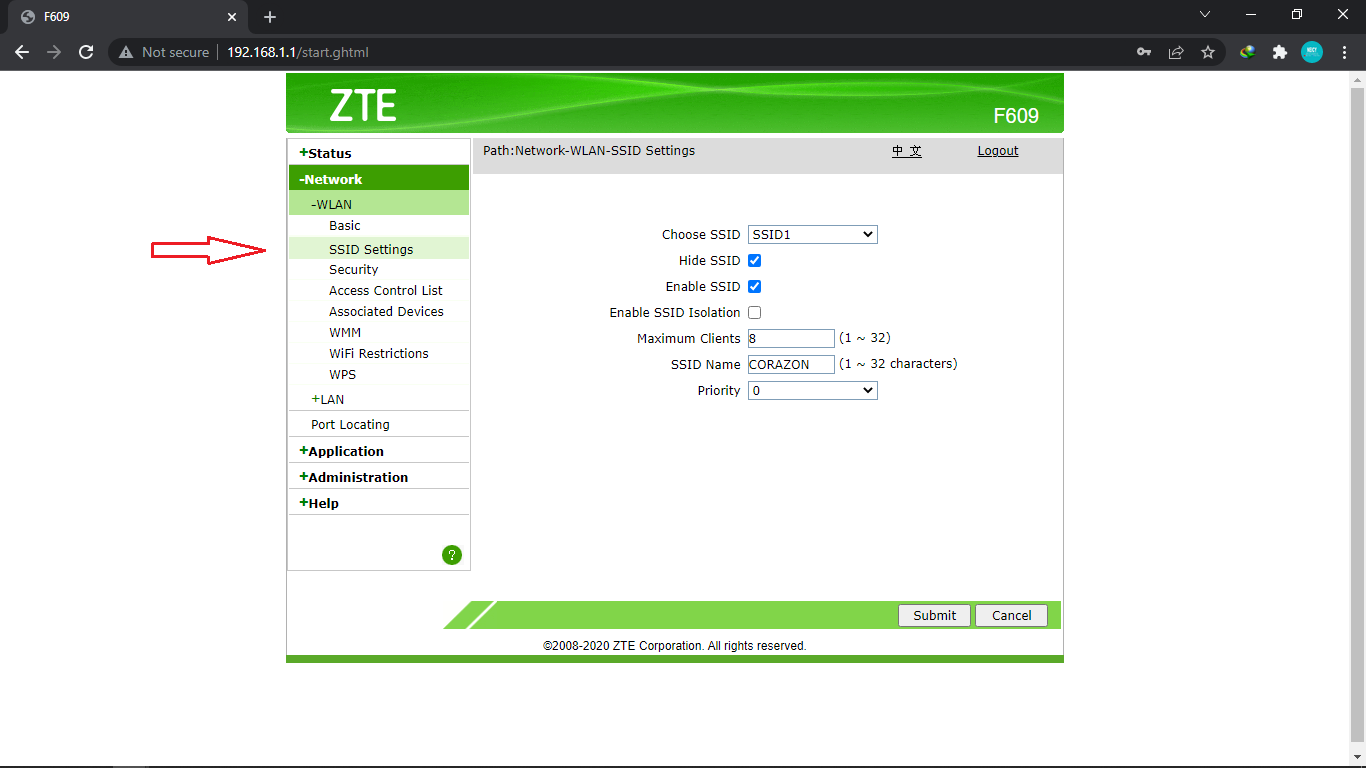1366x768 pixels.
Task: Open the saved passwords key icon
Action: (x=1144, y=52)
